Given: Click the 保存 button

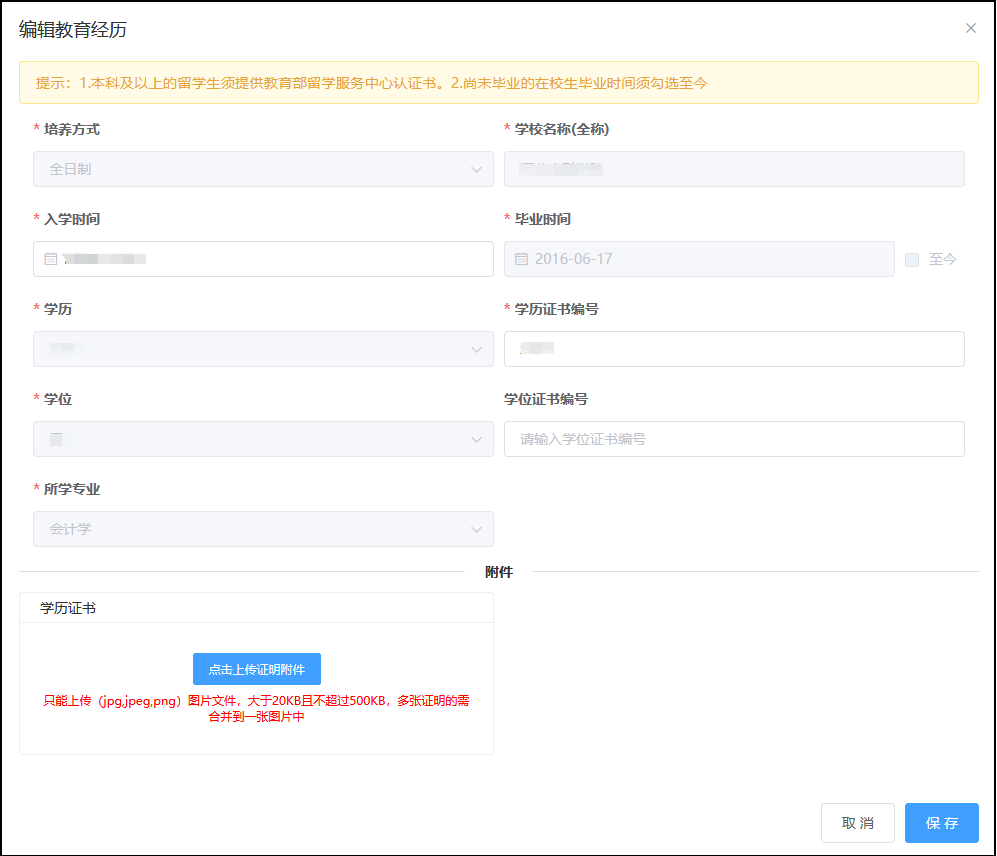Looking at the screenshot, I should pos(941,822).
